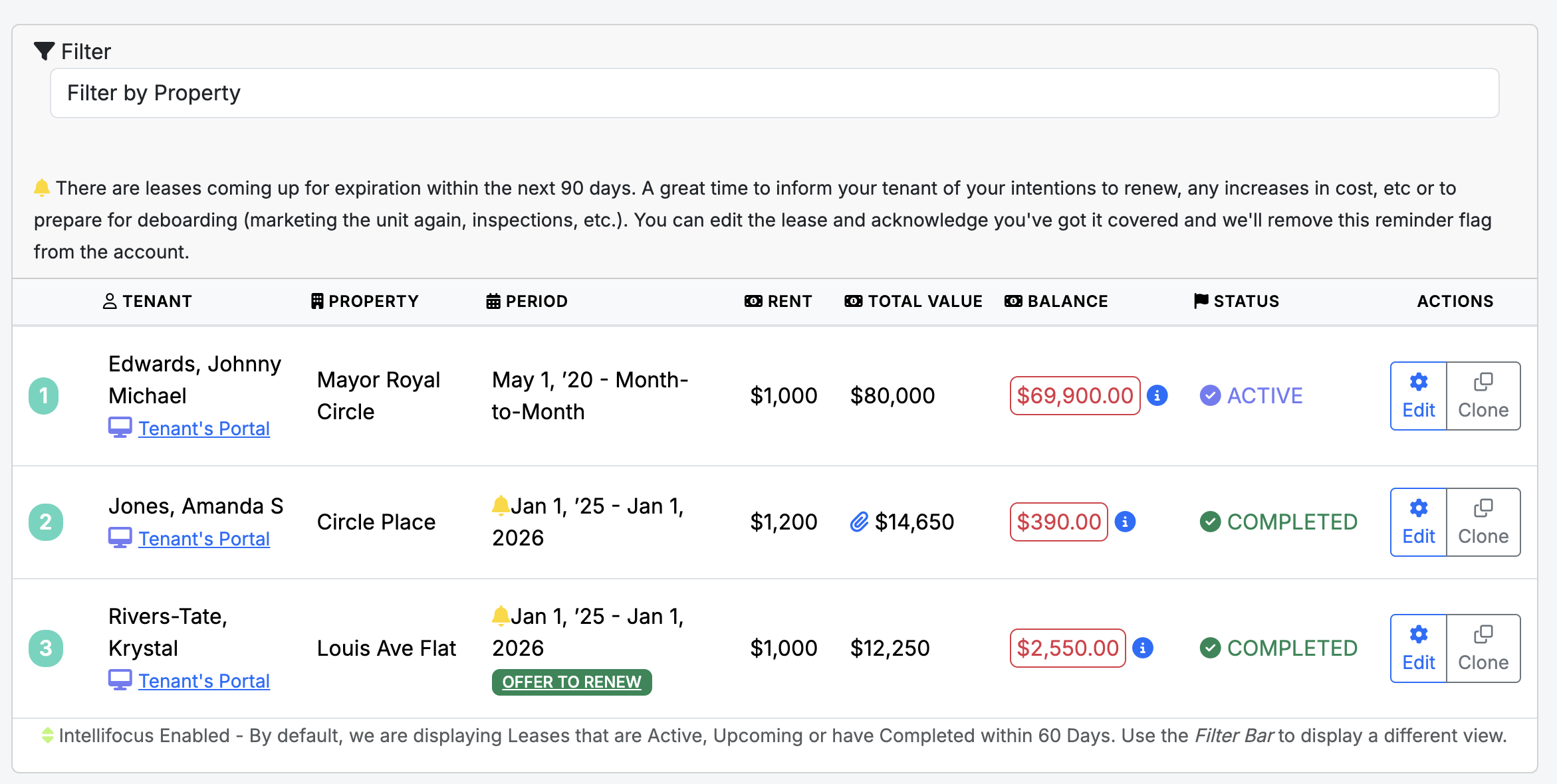Edit the Circle Place lease
Screen dimensions: 1557x784
[1418, 522]
